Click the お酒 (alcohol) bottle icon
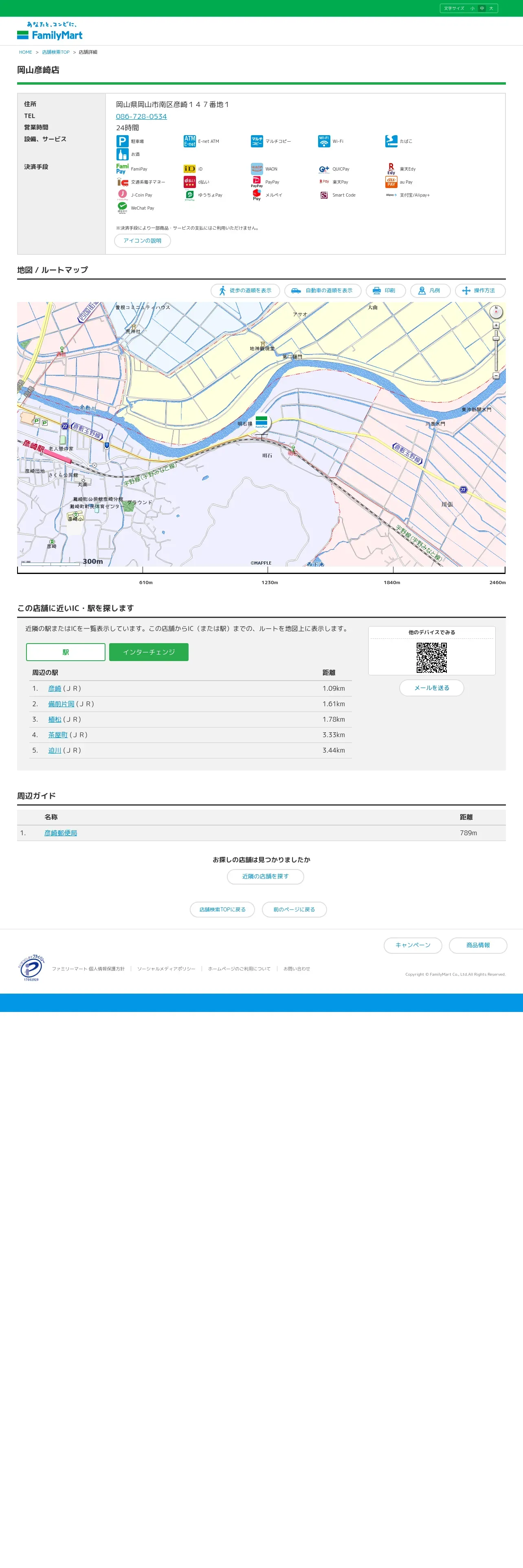The height and width of the screenshot is (1568, 523). tap(122, 154)
